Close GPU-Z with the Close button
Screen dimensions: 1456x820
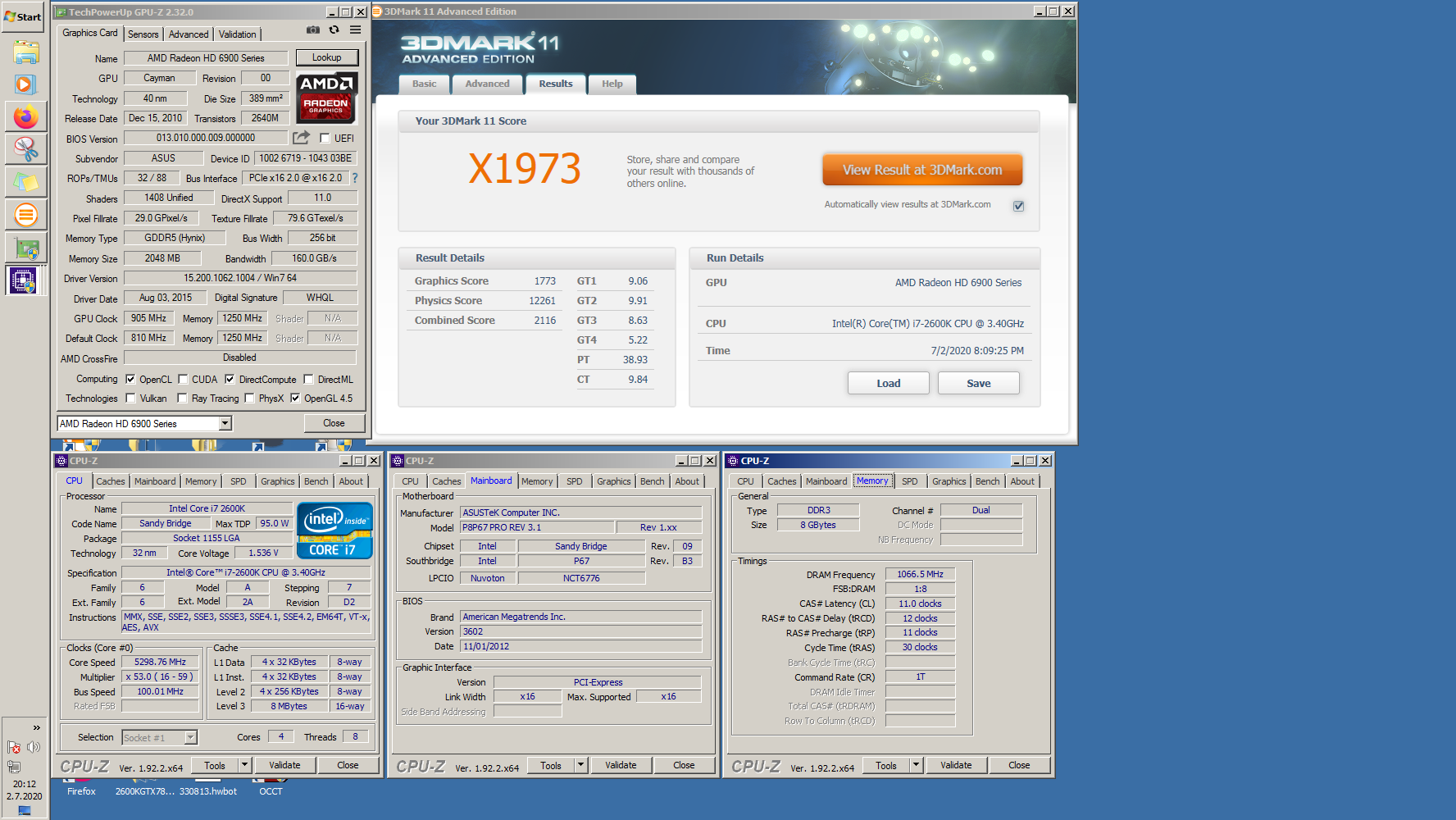[x=334, y=423]
